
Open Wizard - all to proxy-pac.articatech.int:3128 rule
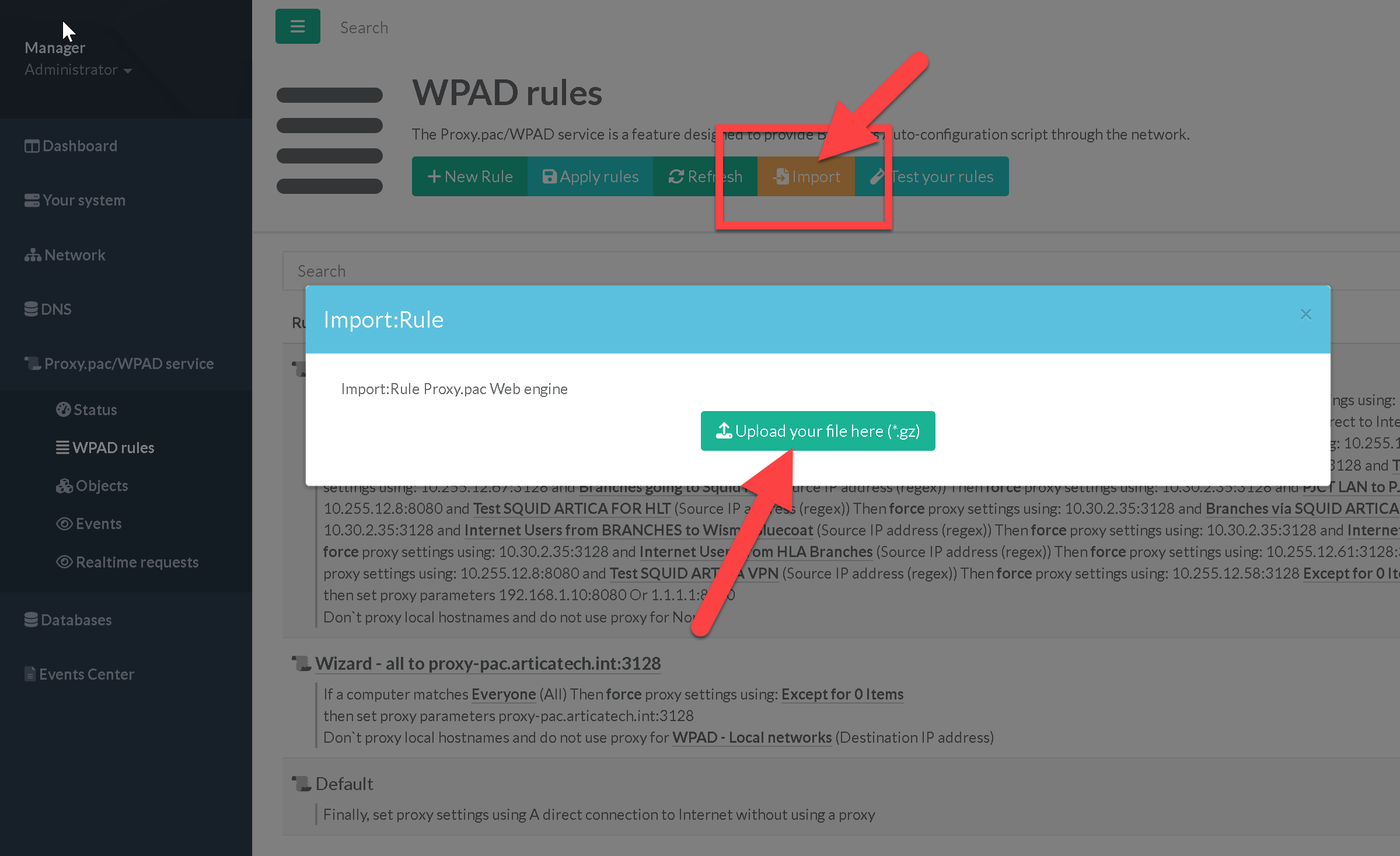pos(488,663)
